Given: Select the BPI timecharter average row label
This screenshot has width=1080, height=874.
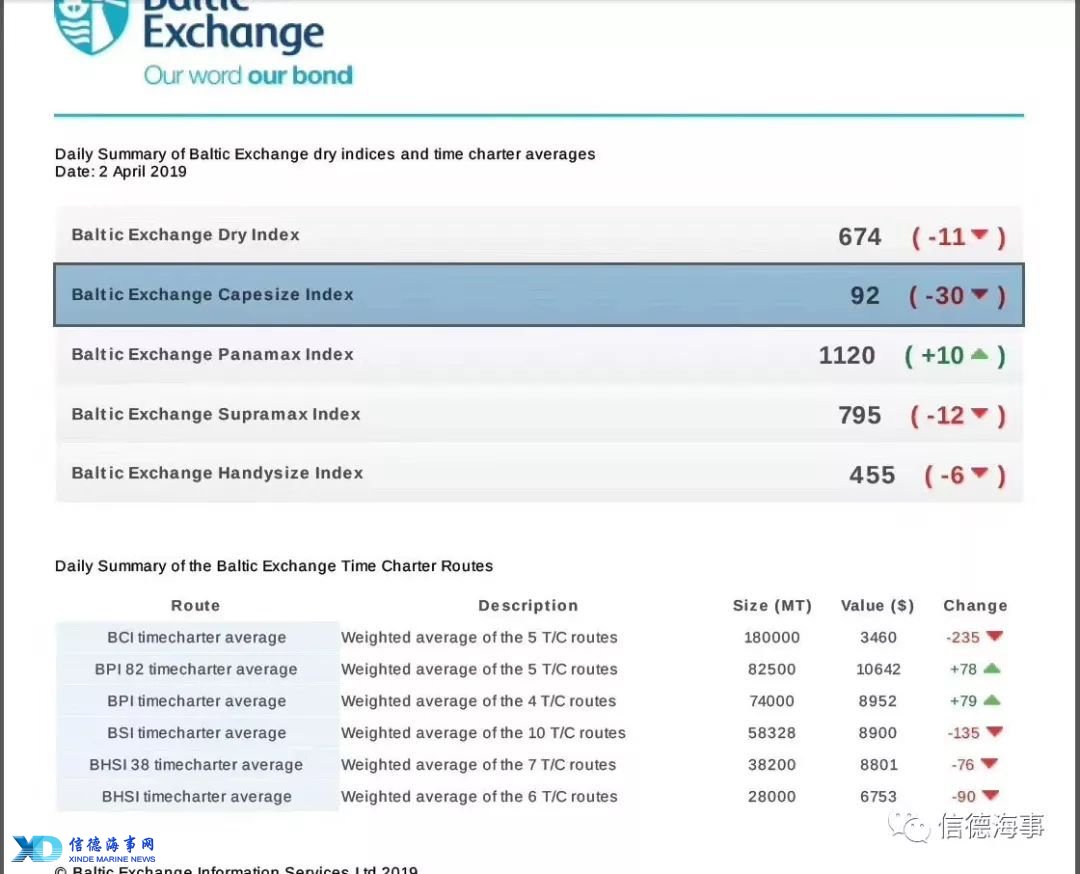Looking at the screenshot, I should [x=196, y=700].
